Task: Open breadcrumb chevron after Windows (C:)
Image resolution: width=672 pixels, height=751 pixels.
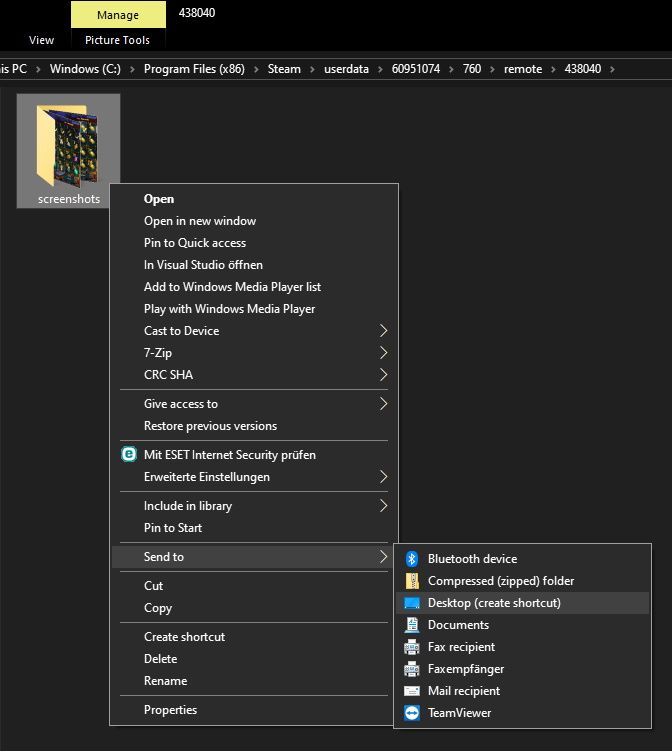Action: click(x=132, y=69)
